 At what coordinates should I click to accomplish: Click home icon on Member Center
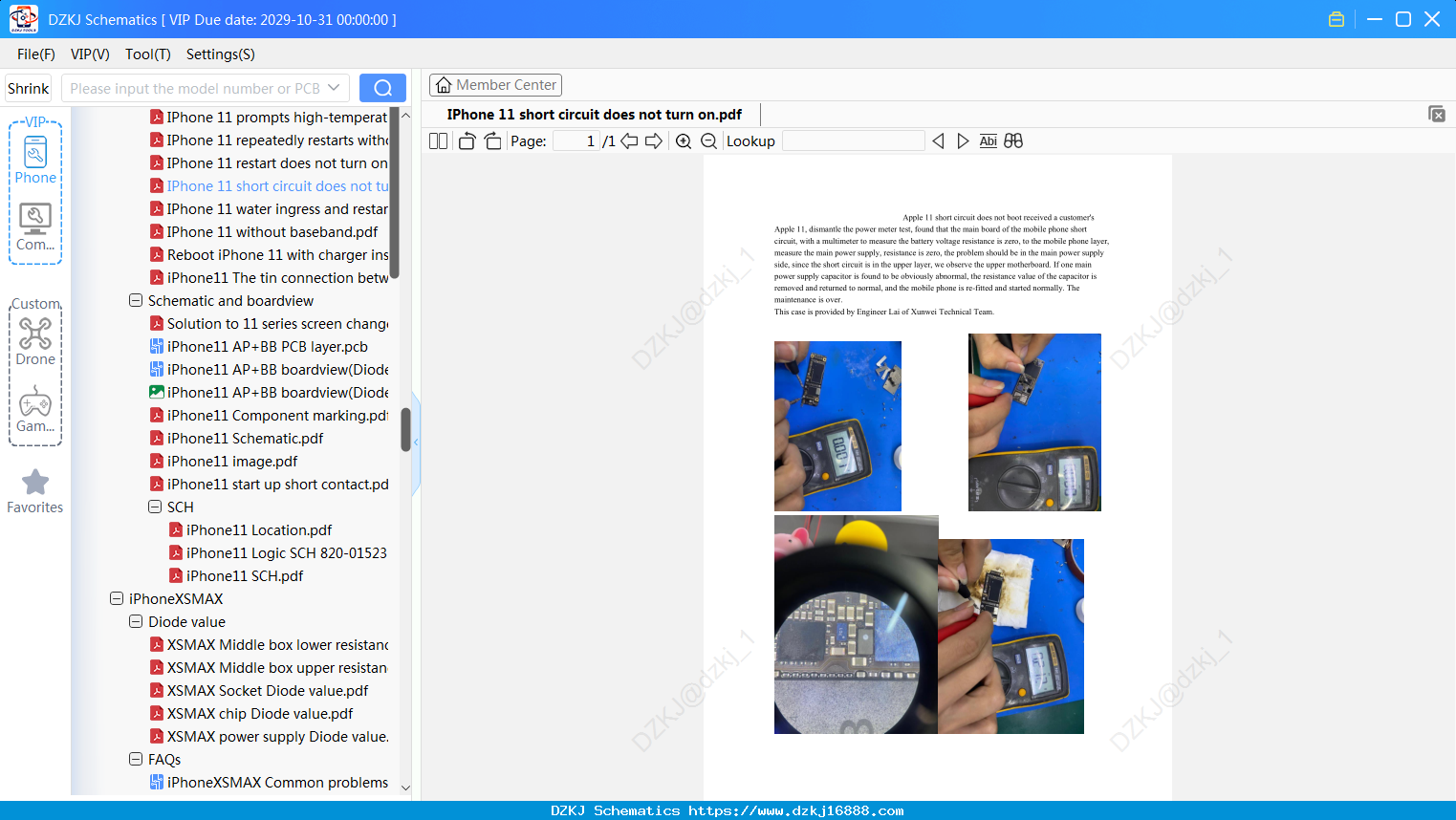[x=444, y=85]
